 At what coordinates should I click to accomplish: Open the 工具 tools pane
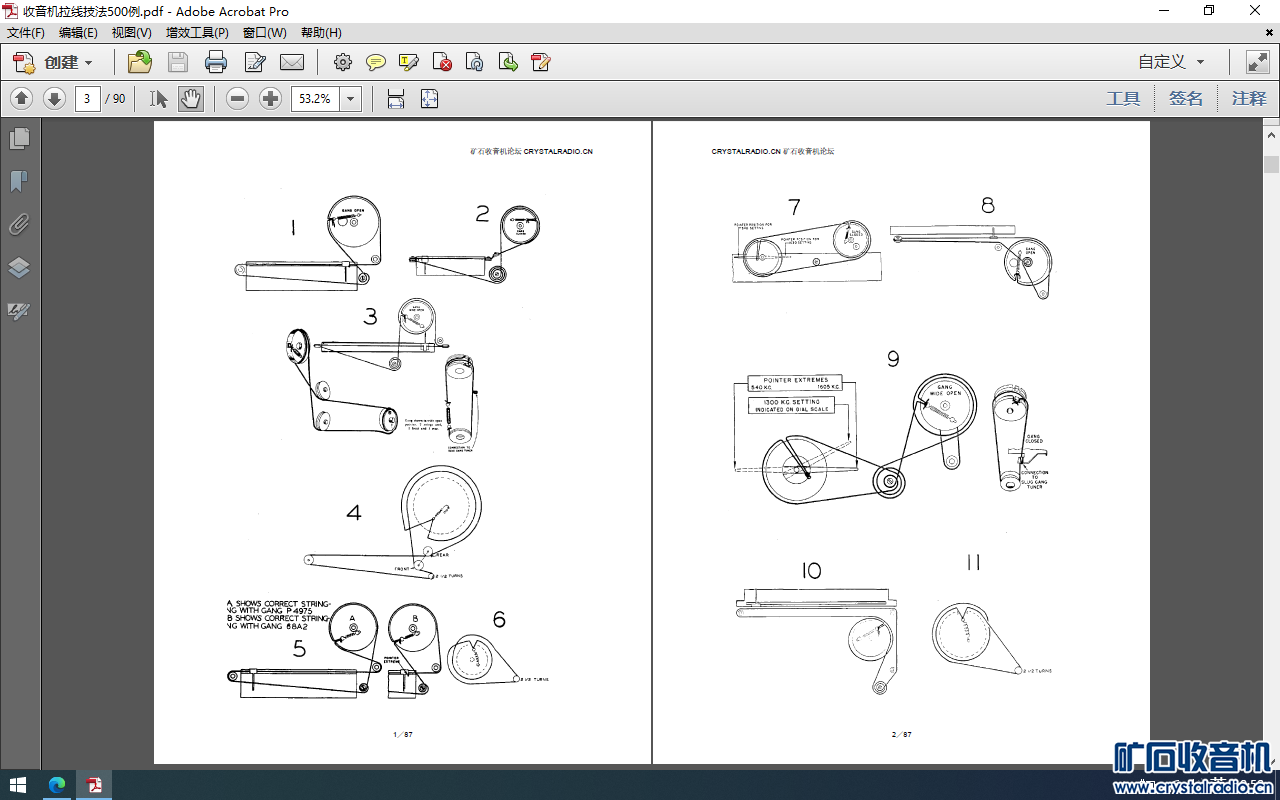(1123, 99)
